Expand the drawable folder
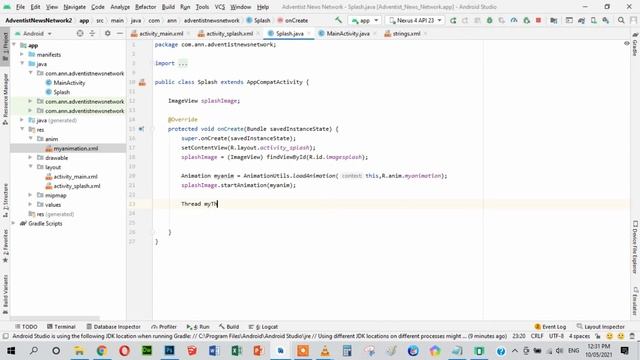This screenshot has height=360, width=640. (30, 158)
